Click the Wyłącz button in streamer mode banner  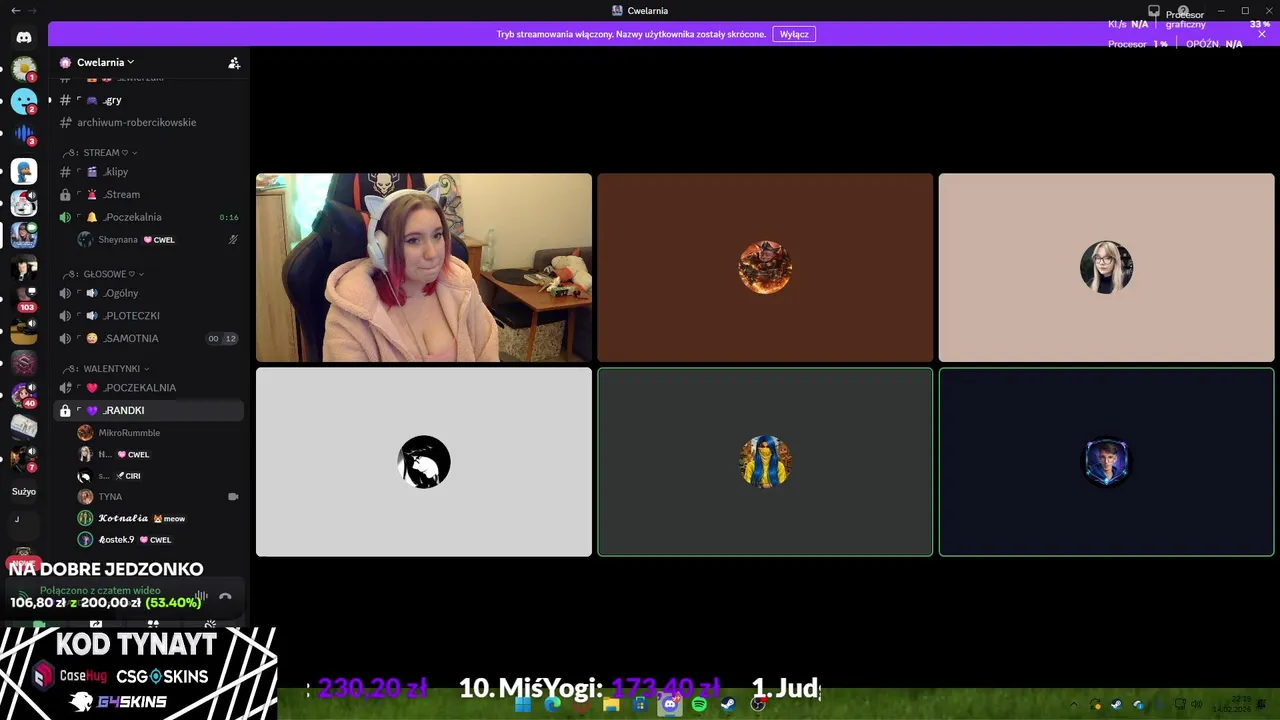[x=794, y=34]
